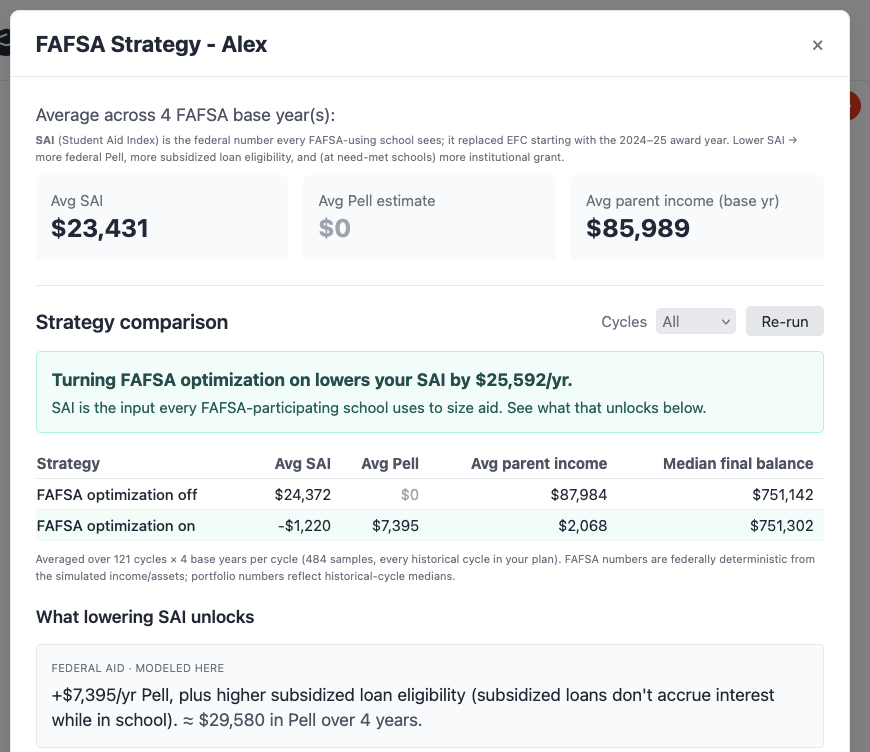Click the Cycles label

(x=624, y=322)
